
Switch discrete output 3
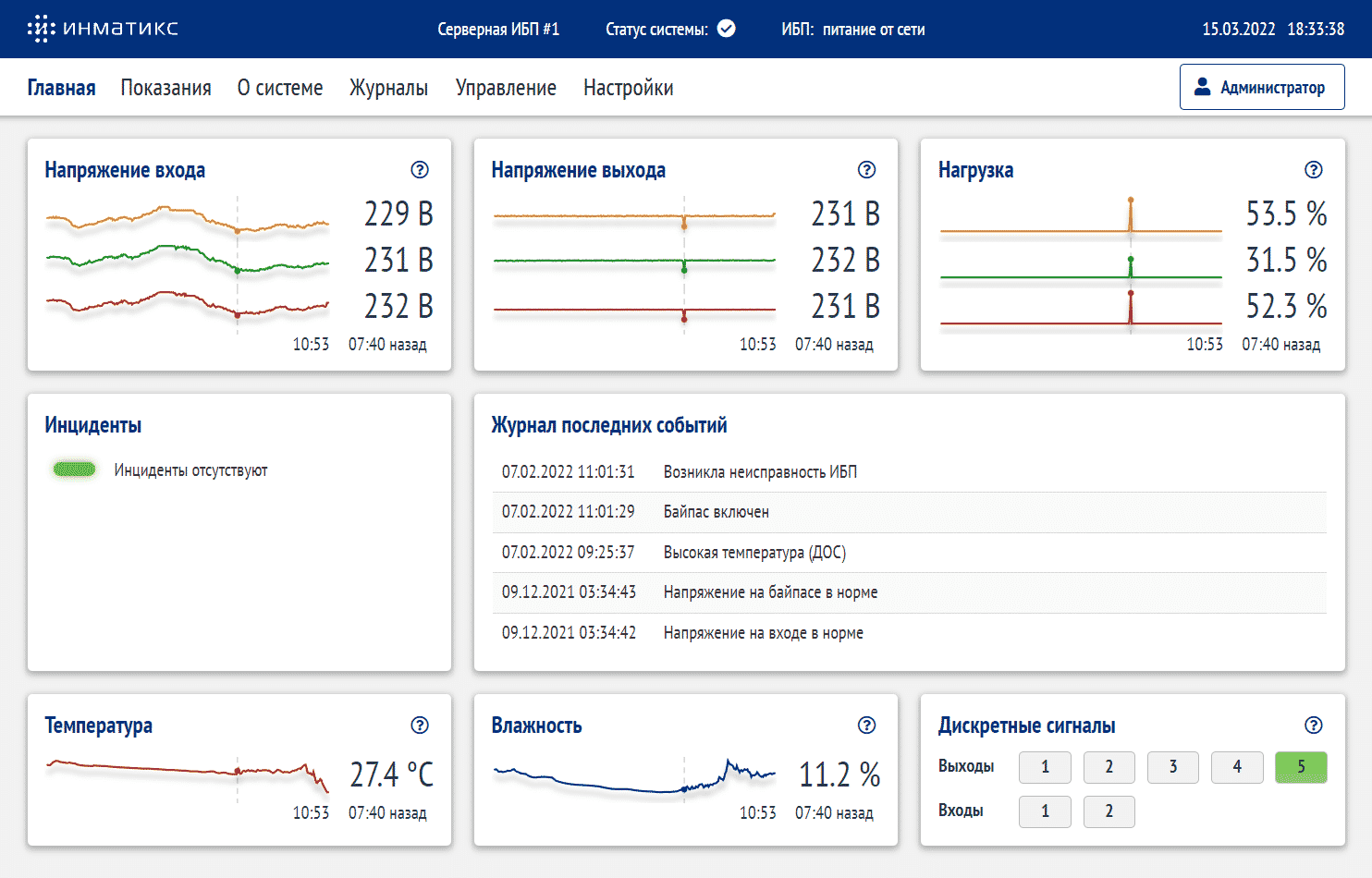coord(1172,767)
